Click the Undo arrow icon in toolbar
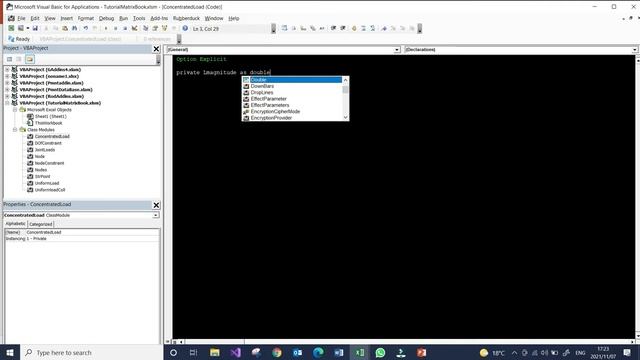This screenshot has width=640, height=360. point(86,28)
